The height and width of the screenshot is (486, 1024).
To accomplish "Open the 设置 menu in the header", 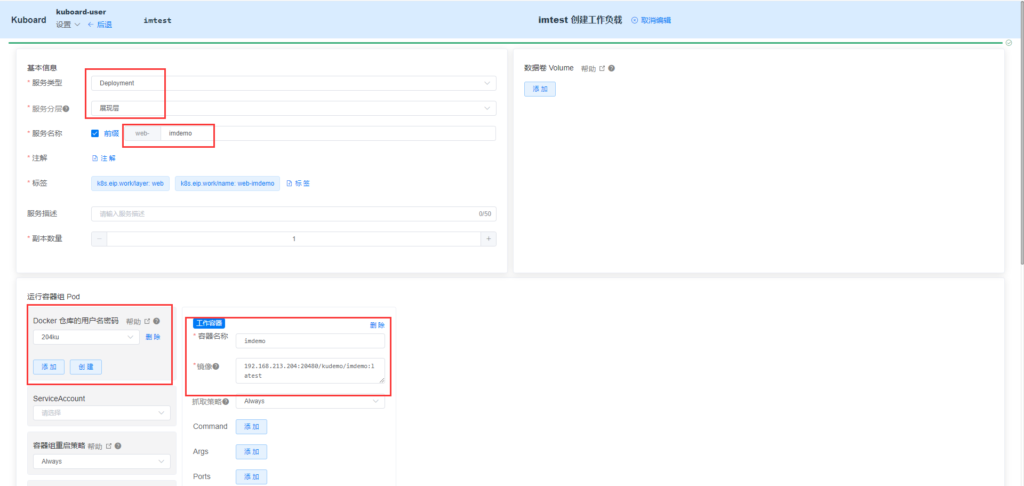I will coord(68,24).
